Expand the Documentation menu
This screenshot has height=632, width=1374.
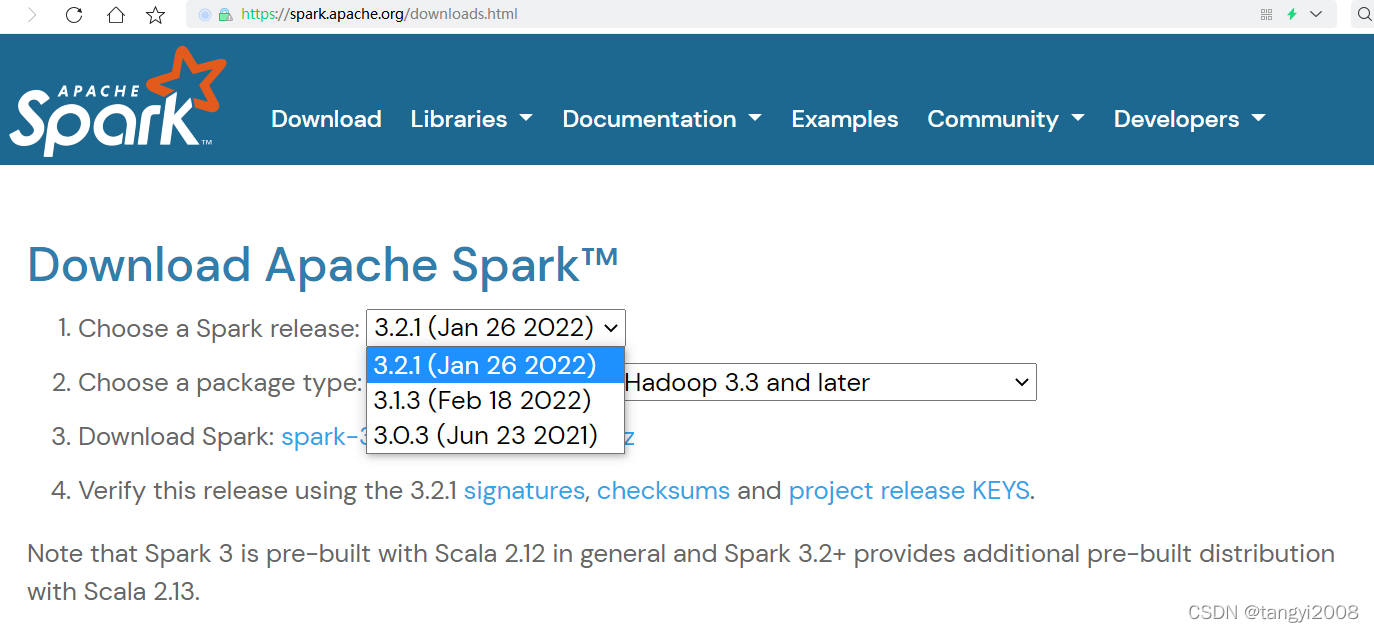(662, 119)
